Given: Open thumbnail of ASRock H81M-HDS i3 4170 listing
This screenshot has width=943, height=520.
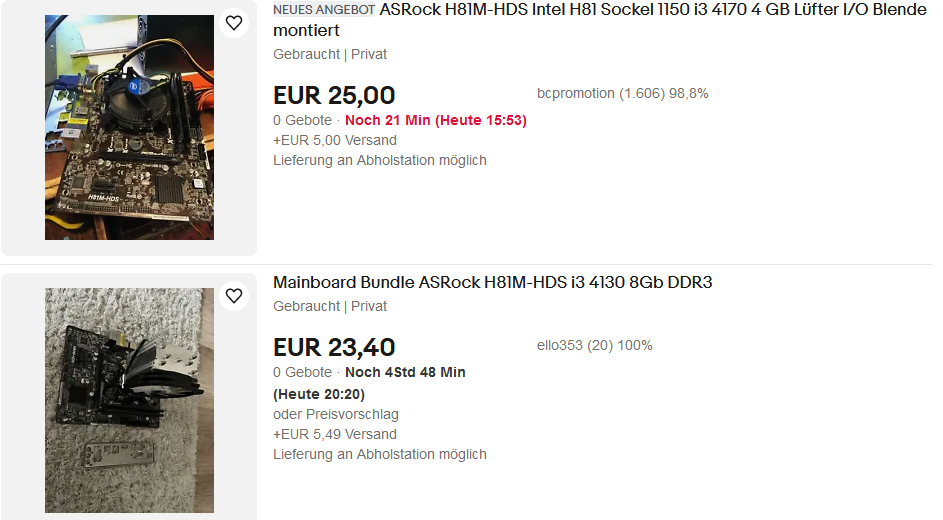Looking at the screenshot, I should [x=129, y=127].
